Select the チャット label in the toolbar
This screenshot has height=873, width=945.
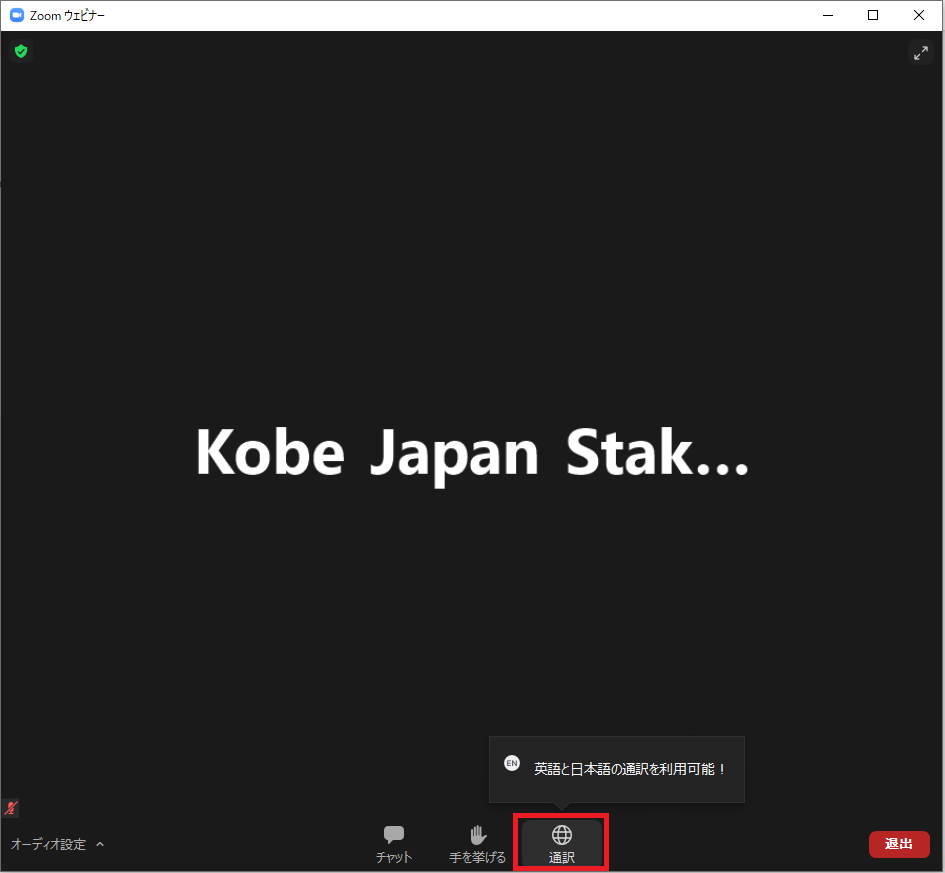click(x=394, y=857)
